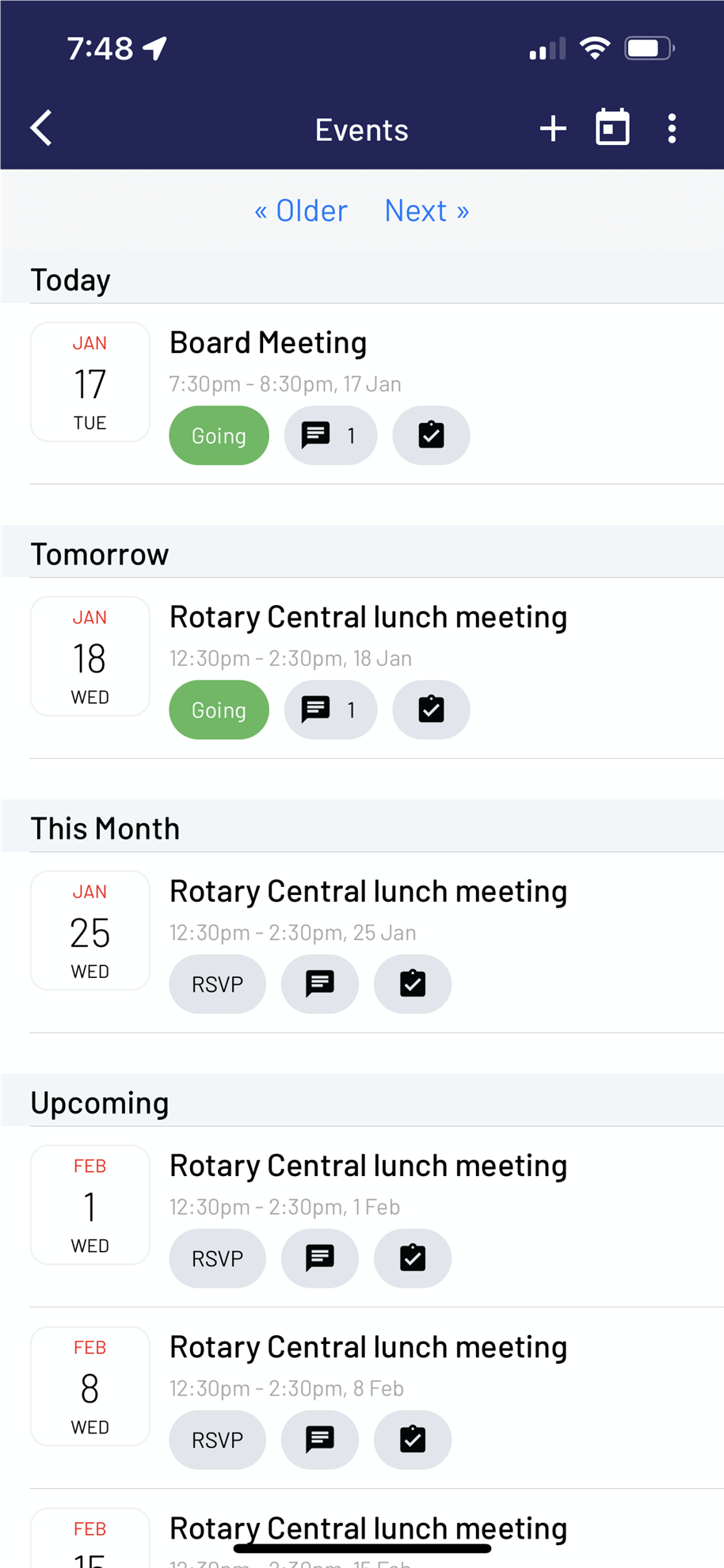Open attendance clipboard for 18 Jan meeting
The height and width of the screenshot is (1568, 724).
(x=431, y=710)
